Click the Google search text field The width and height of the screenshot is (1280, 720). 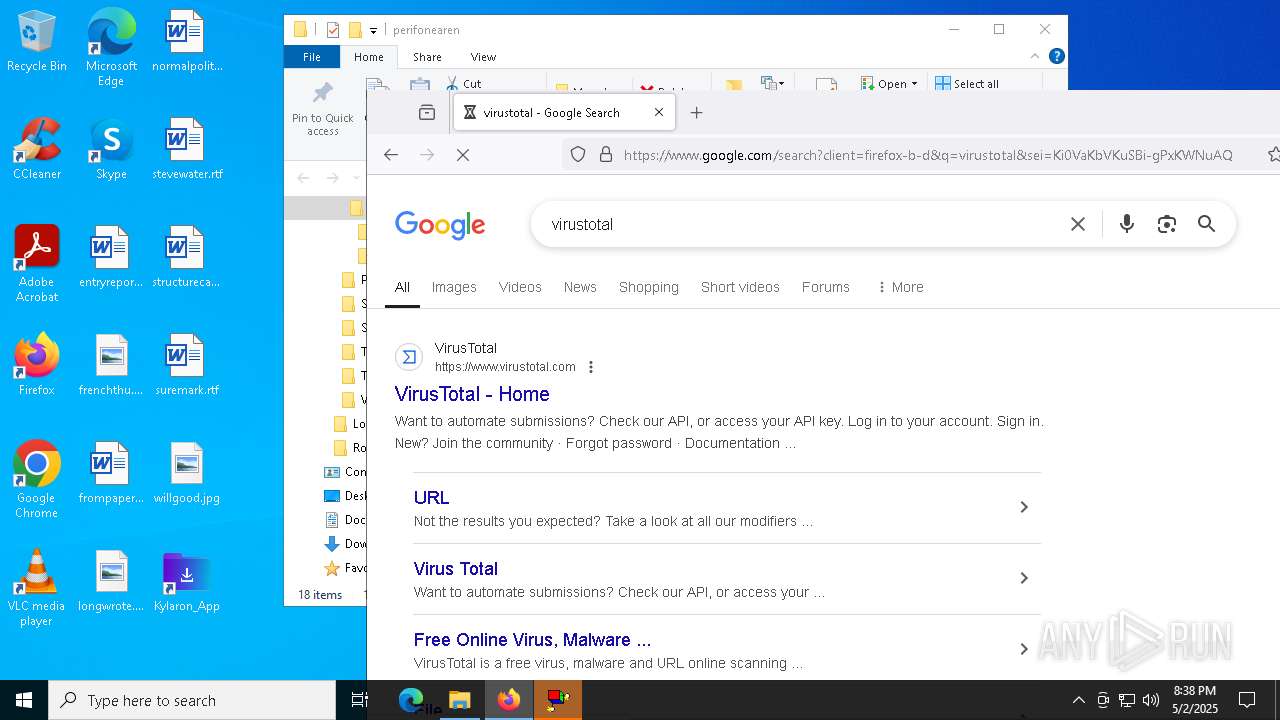[800, 224]
